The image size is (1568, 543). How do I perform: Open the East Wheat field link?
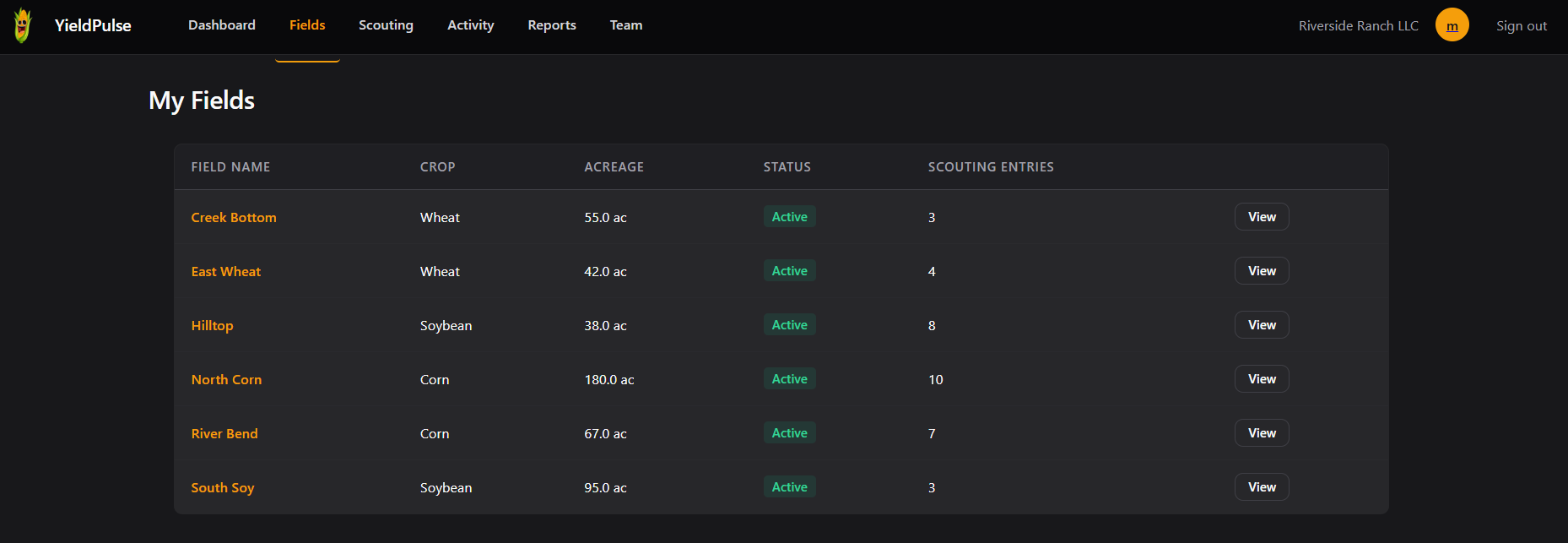226,272
